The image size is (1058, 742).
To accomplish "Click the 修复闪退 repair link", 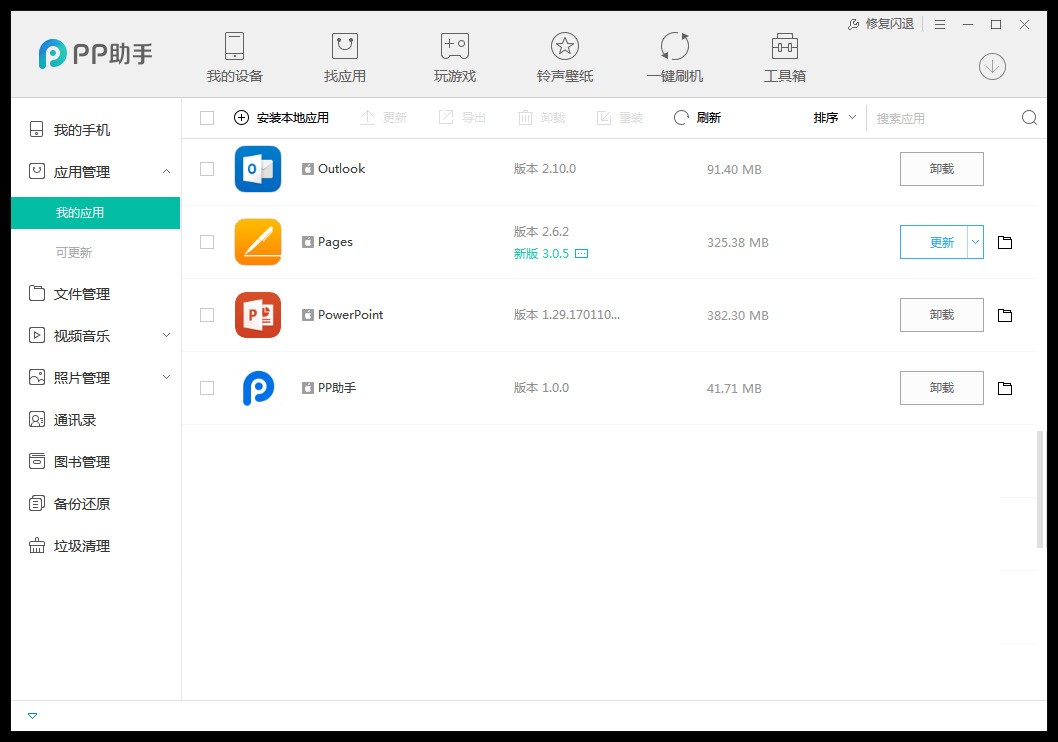I will point(881,24).
